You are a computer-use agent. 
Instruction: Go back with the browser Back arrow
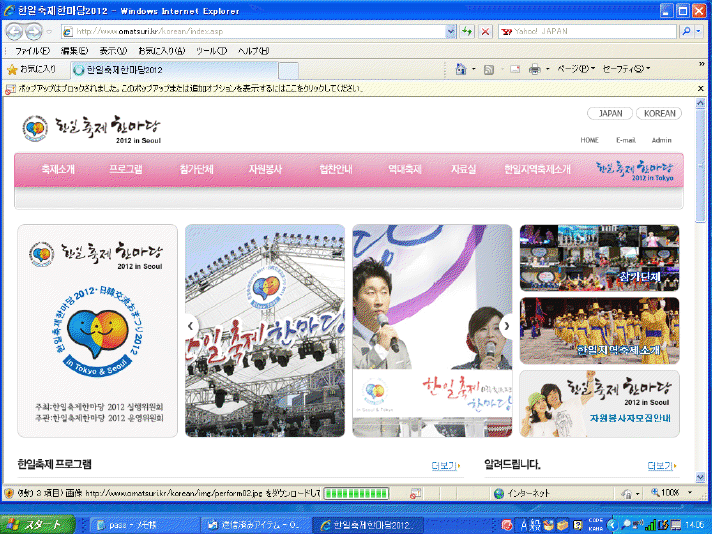click(x=14, y=31)
